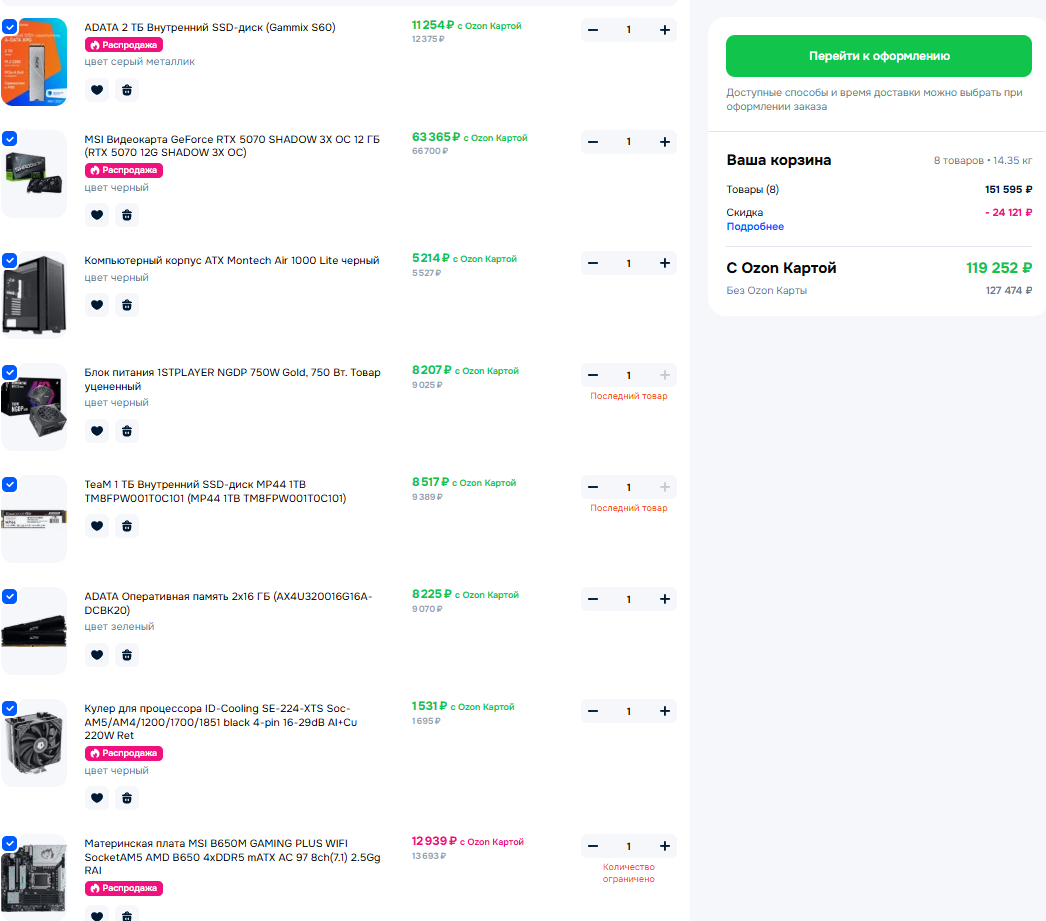1046x921 pixels.
Task: Uncheck the ADATA 2 ТБ SSD item
Action: pos(9,27)
